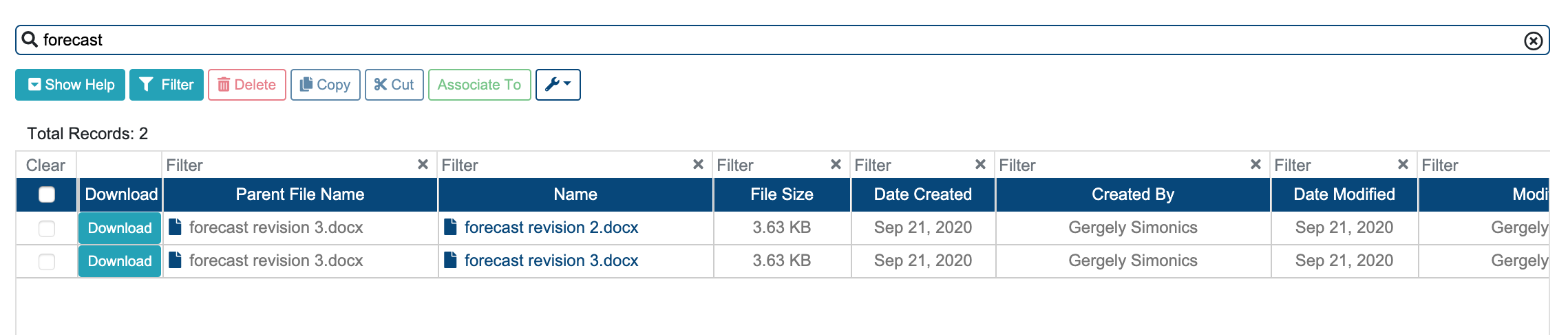This screenshot has width=1568, height=335.
Task: Click parent file icon in second row
Action: pos(175,260)
